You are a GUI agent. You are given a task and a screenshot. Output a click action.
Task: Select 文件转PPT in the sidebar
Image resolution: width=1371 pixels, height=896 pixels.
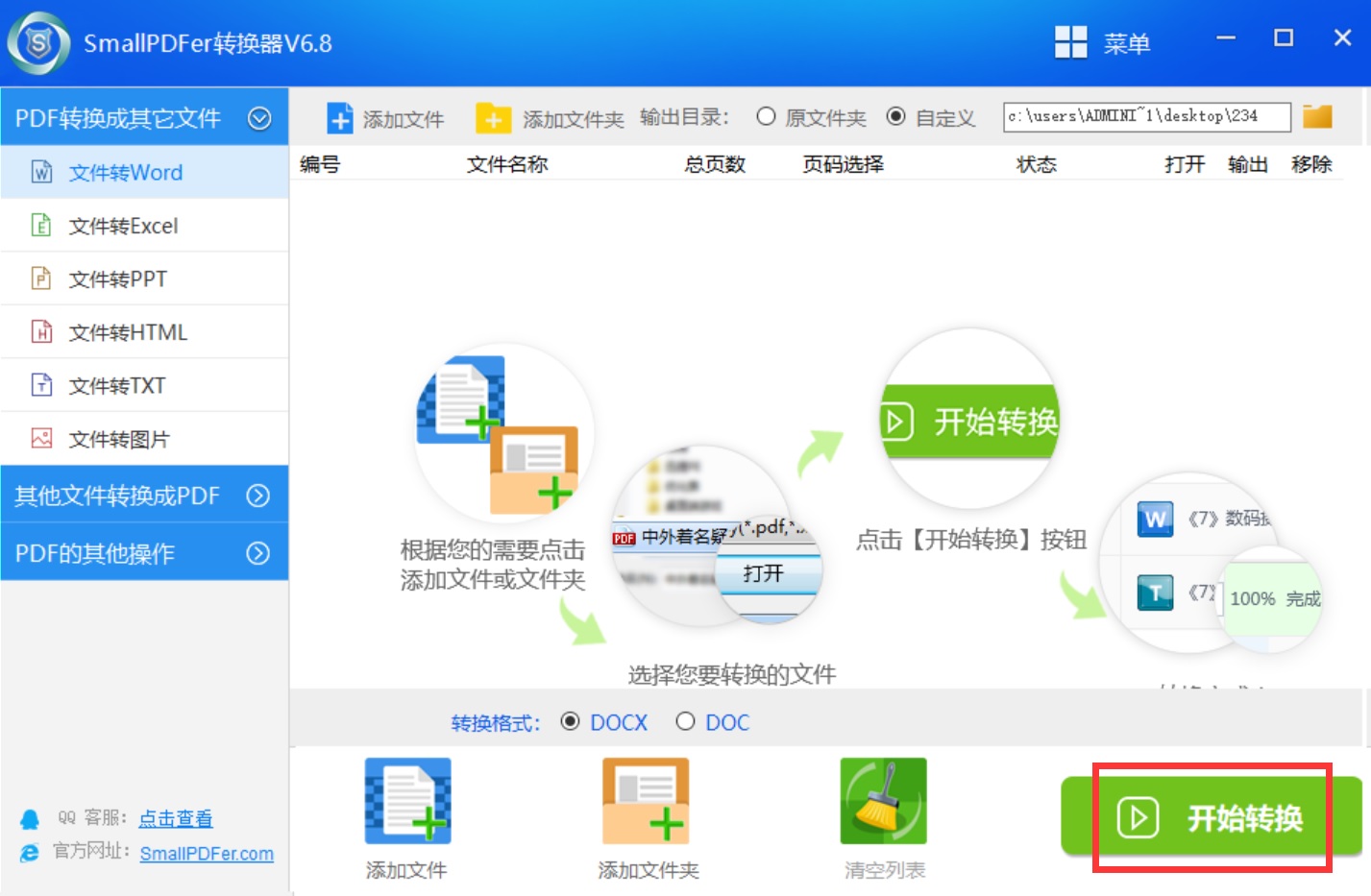coord(144,278)
